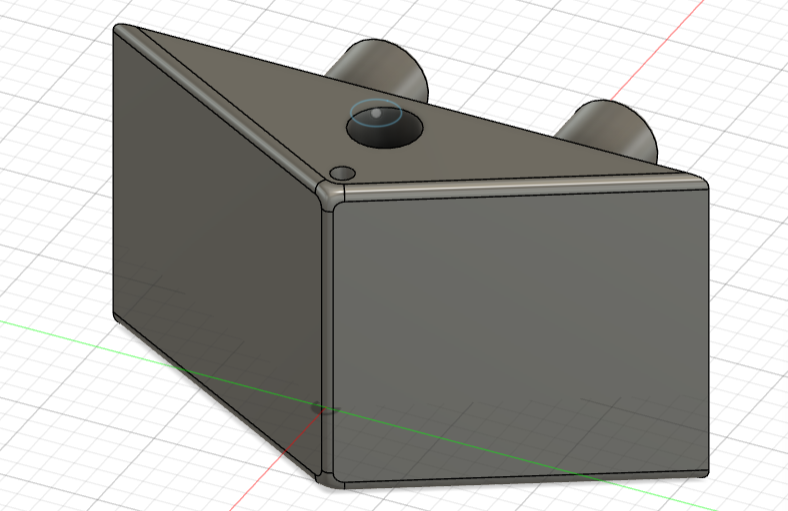The image size is (788, 511).
Task: Select the large countersunk hole on top face
Action: coord(384,130)
